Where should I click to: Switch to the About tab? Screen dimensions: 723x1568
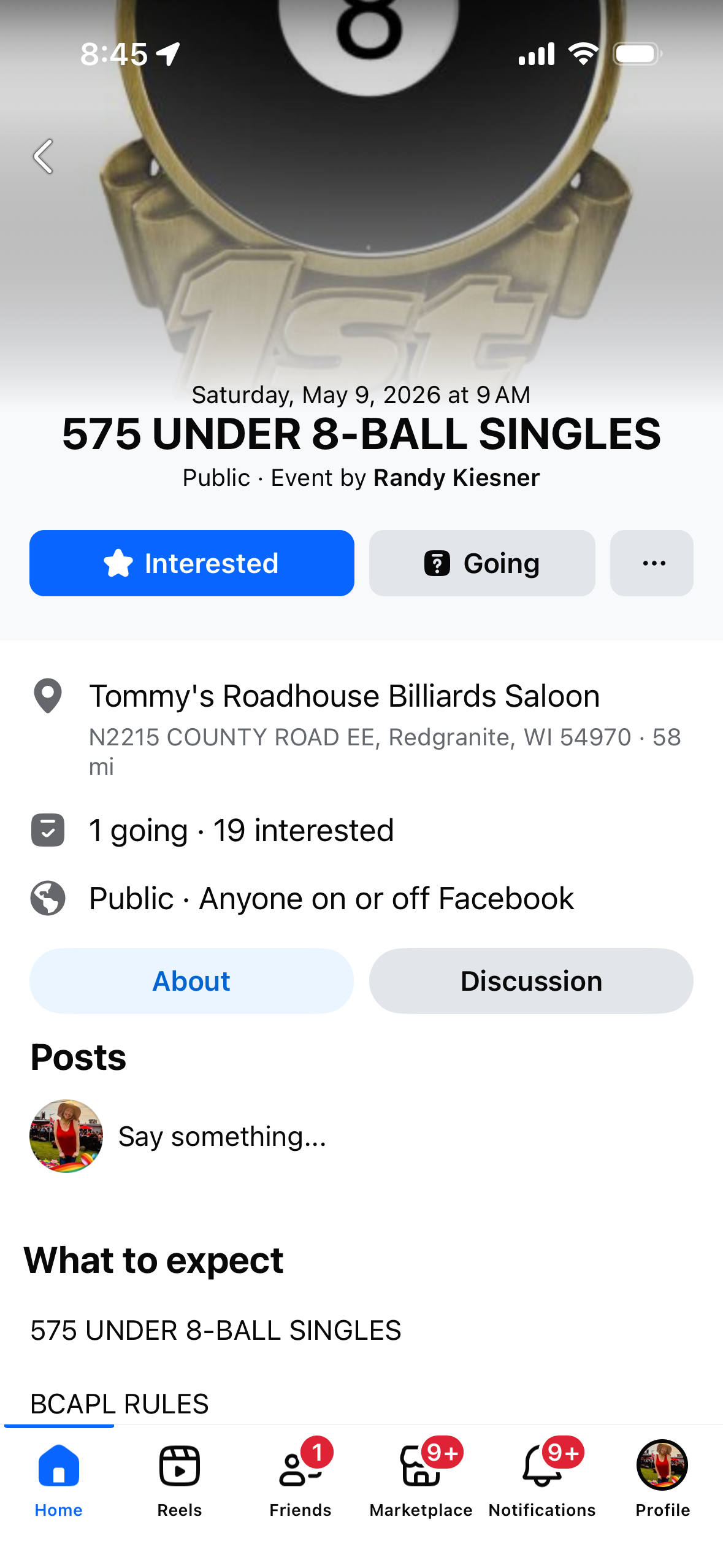point(191,981)
